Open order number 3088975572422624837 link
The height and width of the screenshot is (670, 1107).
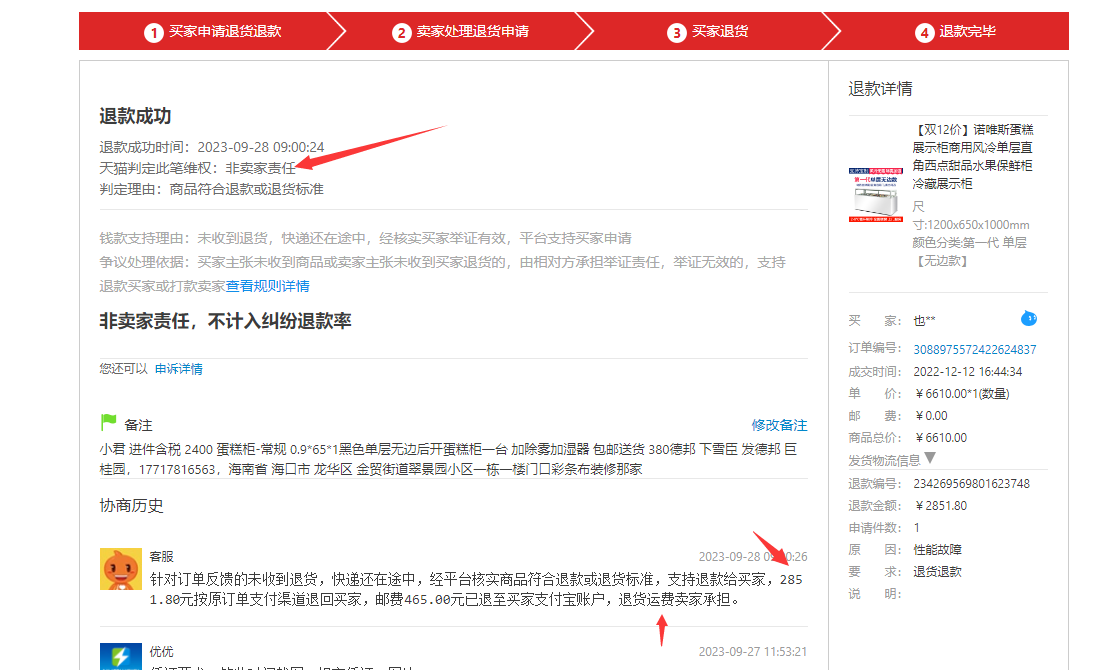point(974,350)
